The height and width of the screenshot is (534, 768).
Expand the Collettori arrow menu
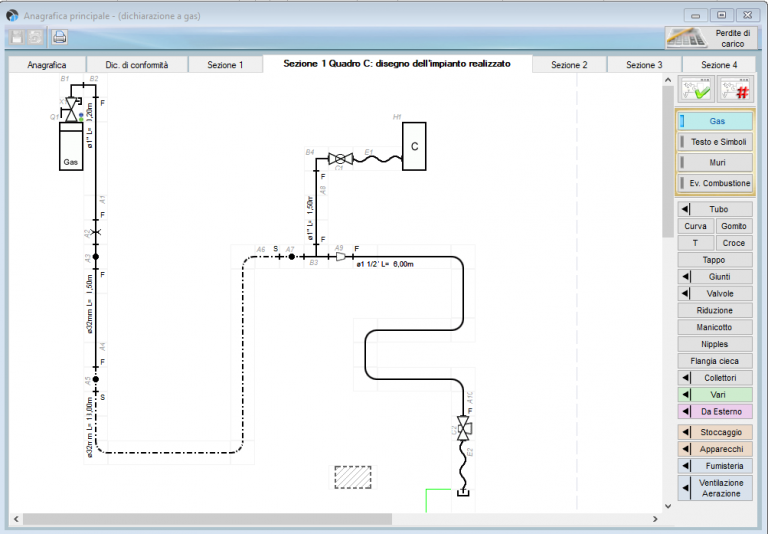(686, 378)
